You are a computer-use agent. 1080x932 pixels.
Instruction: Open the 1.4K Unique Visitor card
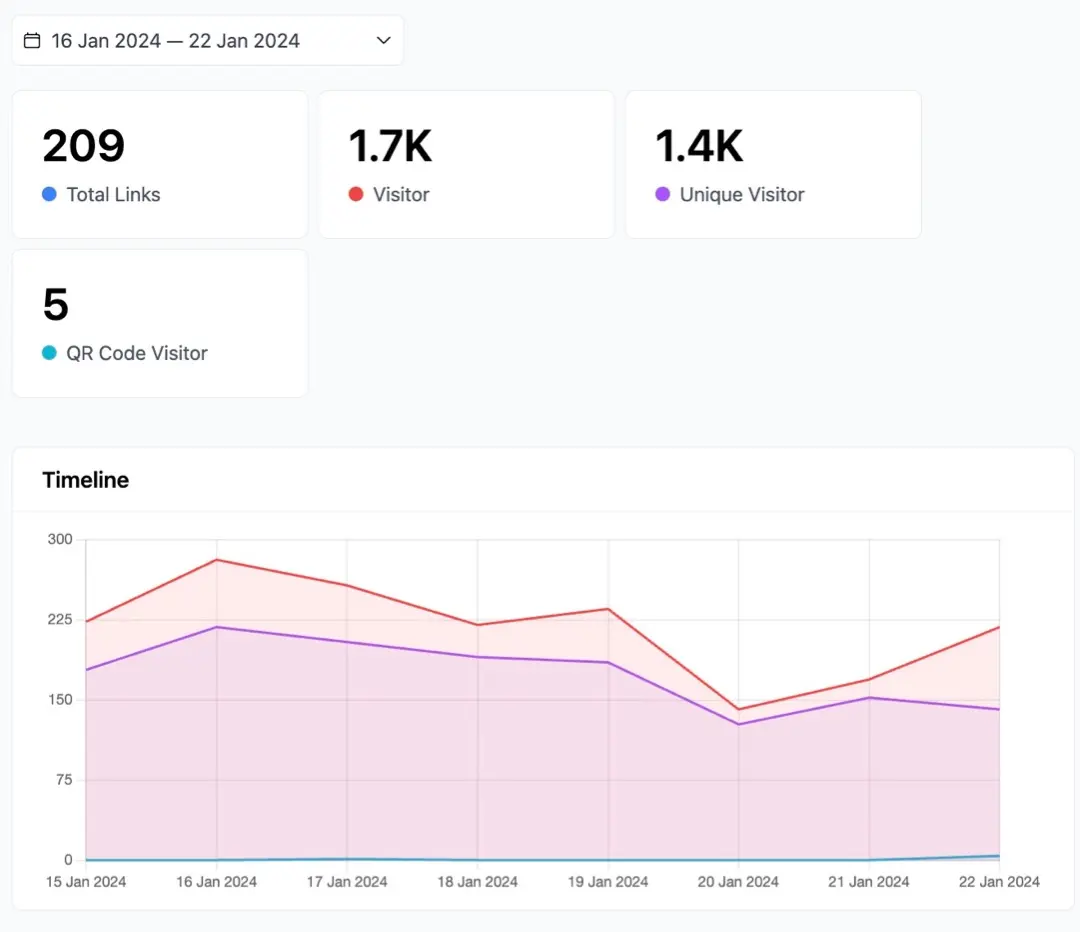773,165
